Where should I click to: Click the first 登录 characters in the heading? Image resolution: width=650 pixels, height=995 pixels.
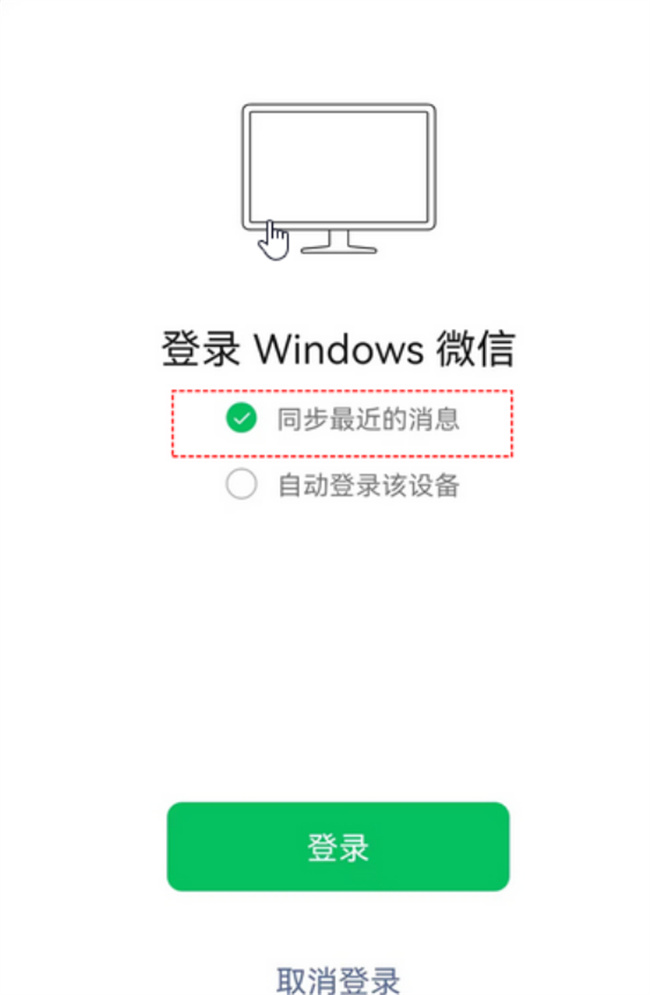(x=201, y=348)
